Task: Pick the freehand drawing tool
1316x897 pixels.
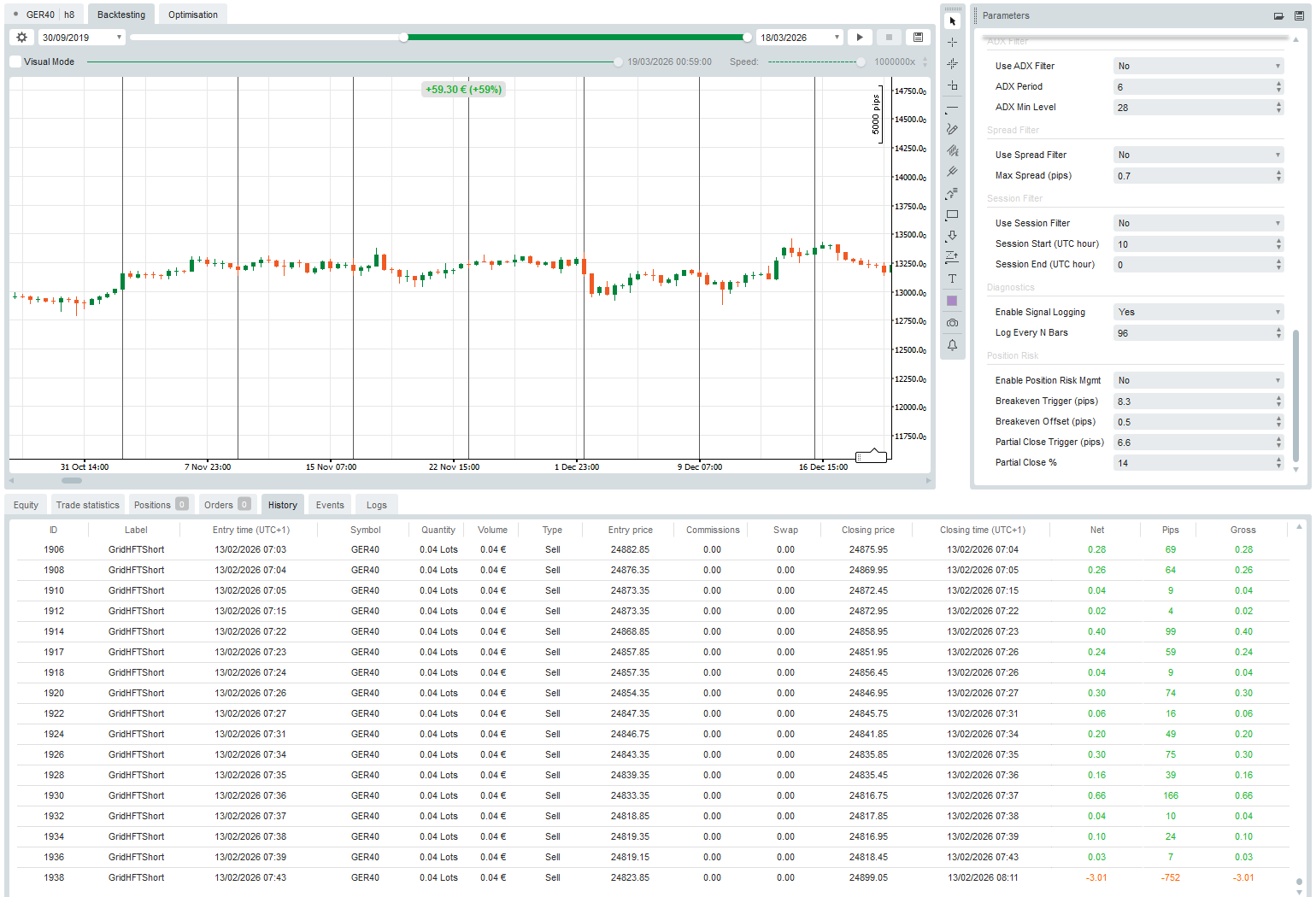Action: (952, 130)
